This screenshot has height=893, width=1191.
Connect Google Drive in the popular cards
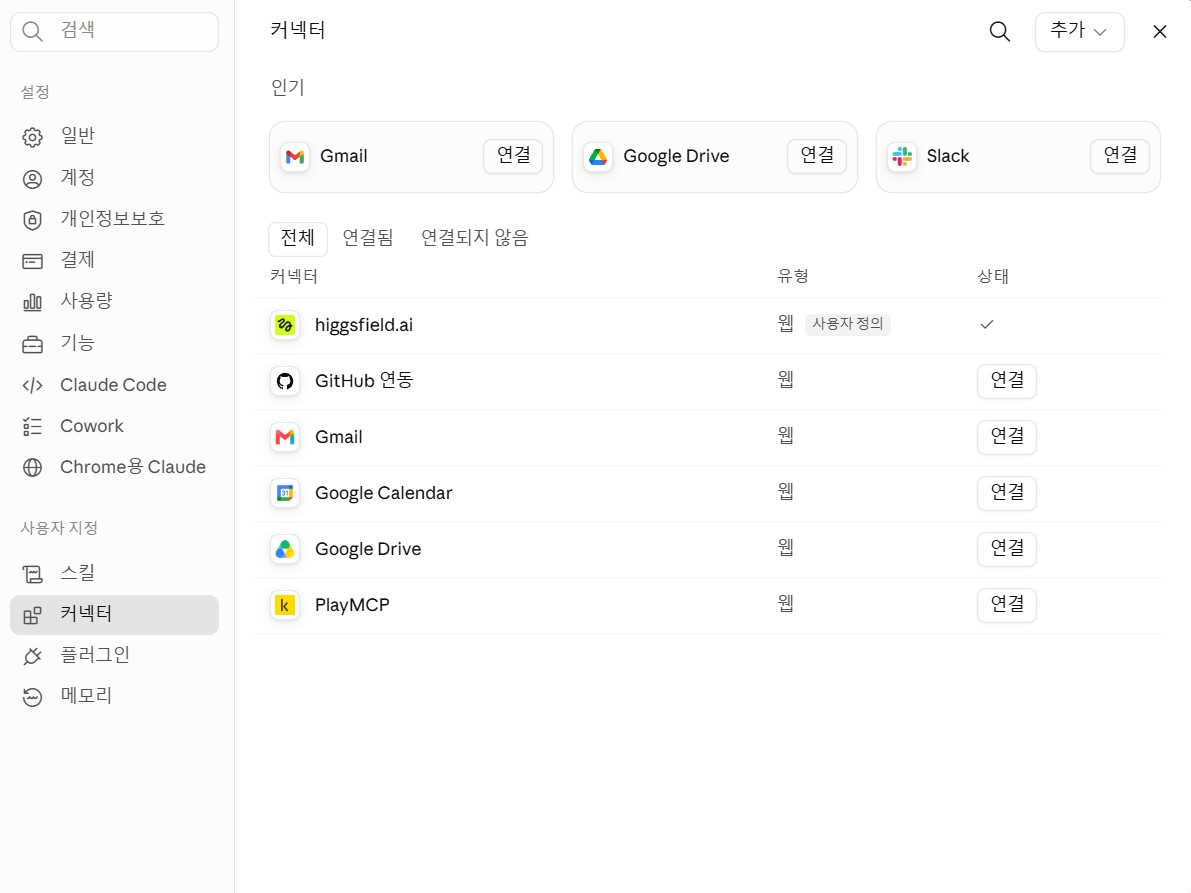coord(817,156)
